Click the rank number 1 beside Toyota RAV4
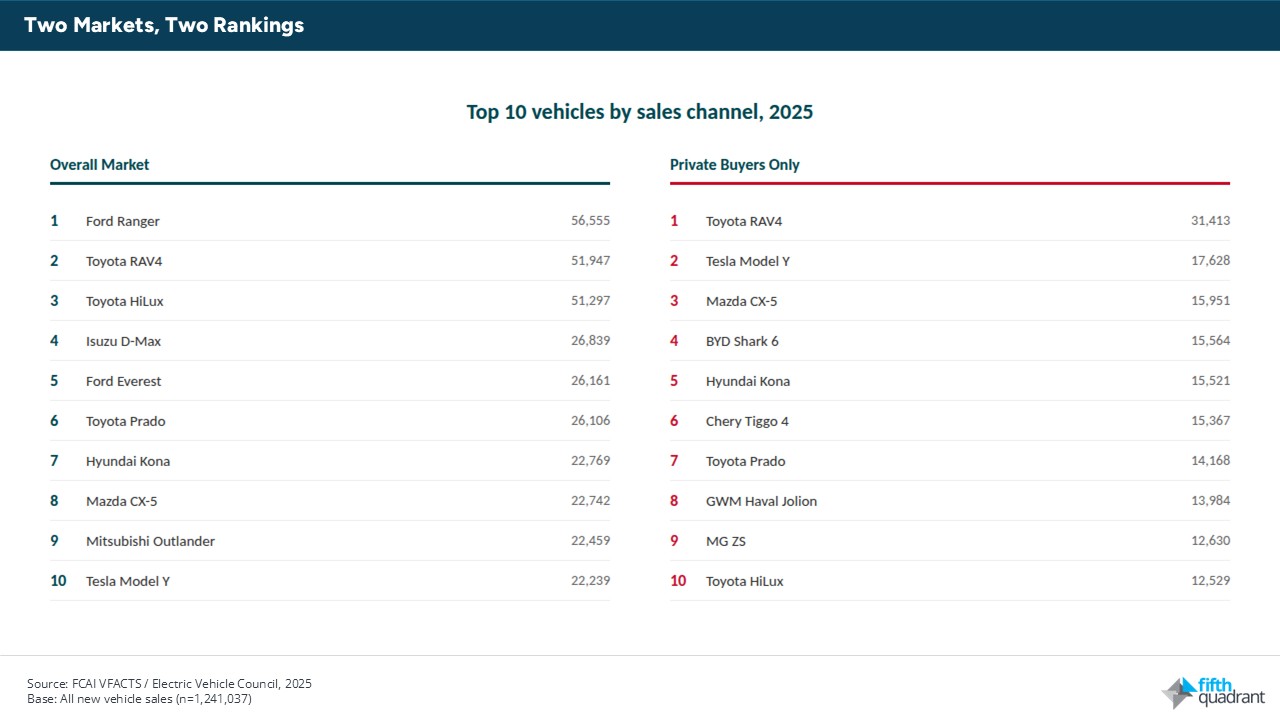The height and width of the screenshot is (720, 1280). point(673,221)
